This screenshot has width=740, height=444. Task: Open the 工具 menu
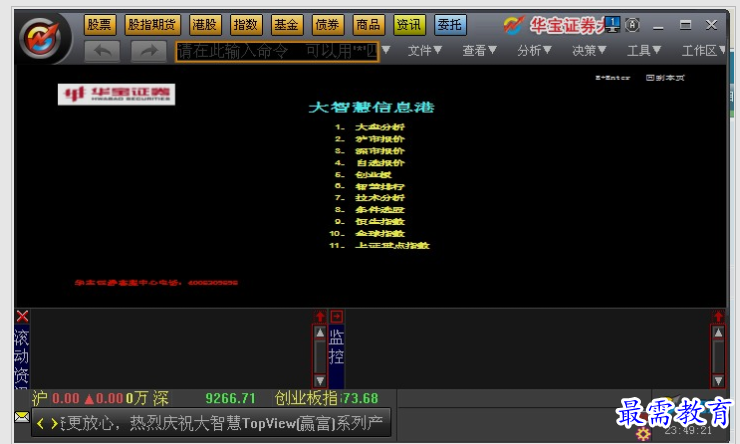click(x=644, y=50)
